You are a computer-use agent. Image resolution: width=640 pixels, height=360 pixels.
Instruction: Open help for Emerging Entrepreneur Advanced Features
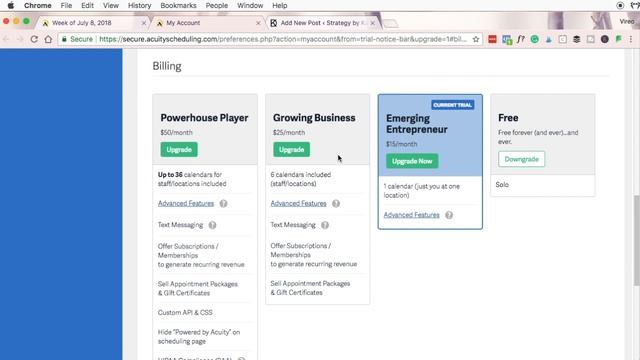click(449, 215)
